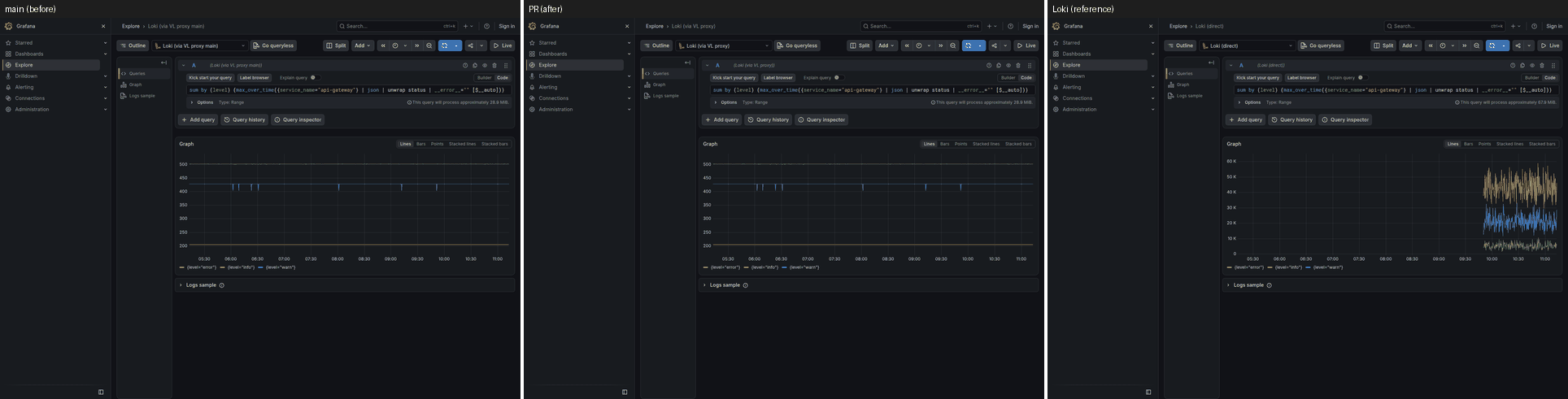Open the datasource picker "Loki (via VL proxy main)"

click(200, 46)
